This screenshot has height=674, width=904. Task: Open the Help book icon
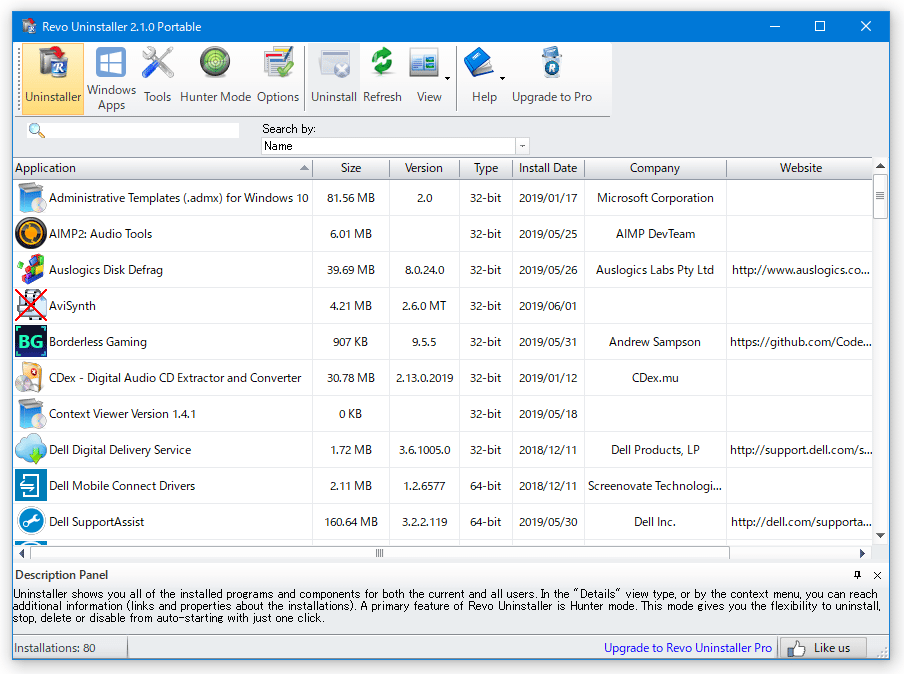[479, 63]
